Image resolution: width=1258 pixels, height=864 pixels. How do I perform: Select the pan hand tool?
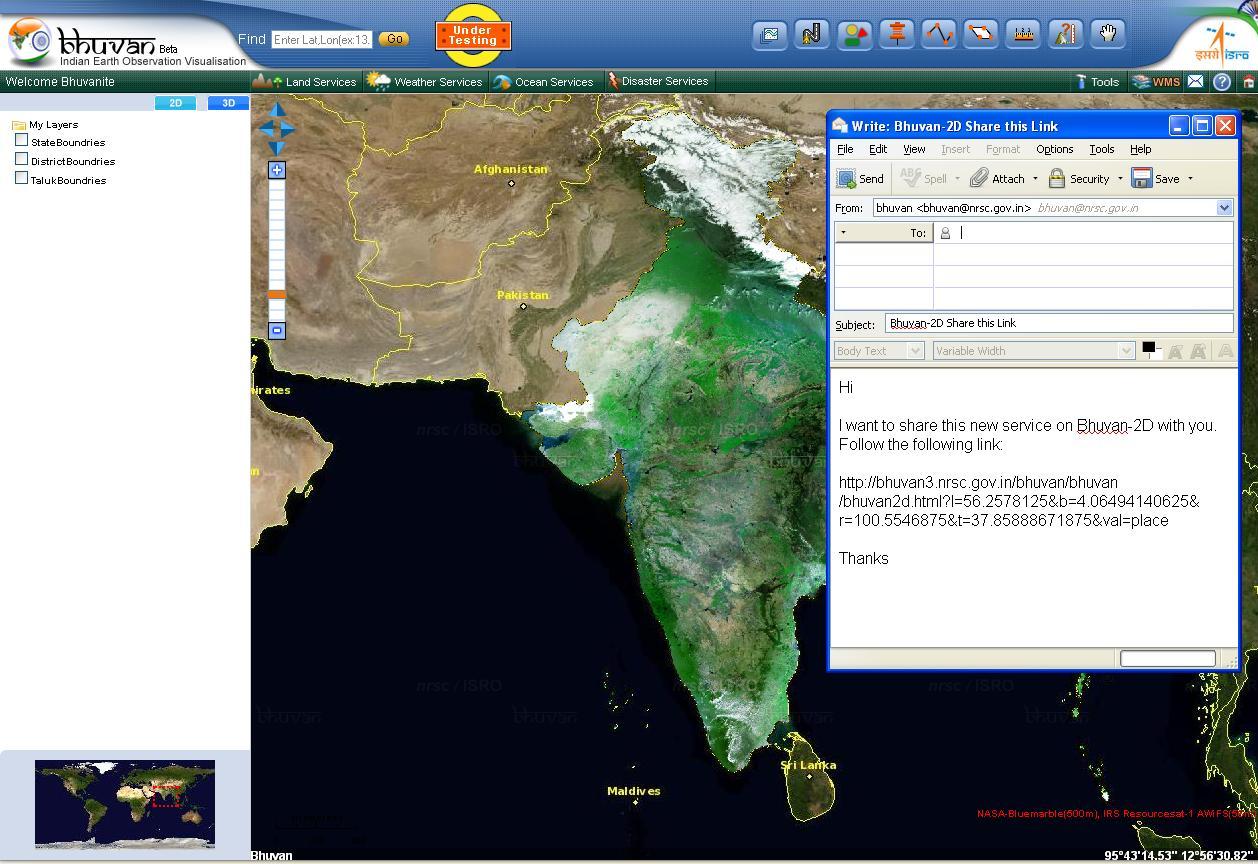[x=1108, y=35]
